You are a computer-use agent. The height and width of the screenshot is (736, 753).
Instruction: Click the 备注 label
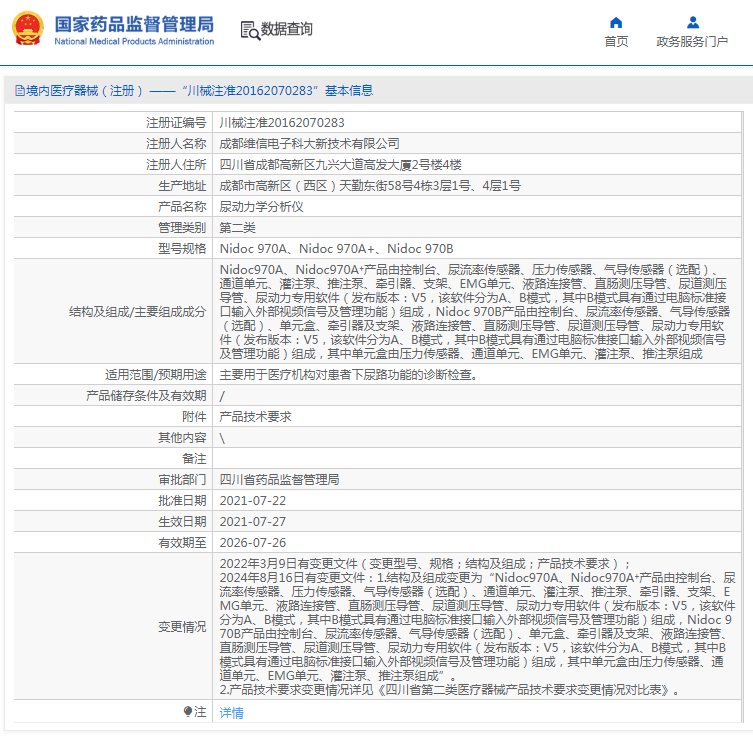(194, 458)
